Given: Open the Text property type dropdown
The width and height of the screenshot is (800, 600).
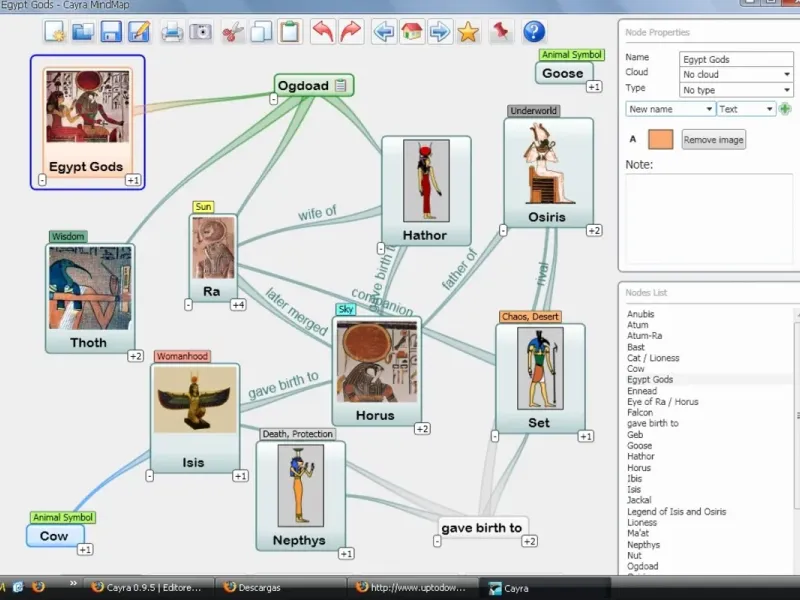Looking at the screenshot, I should (x=745, y=109).
